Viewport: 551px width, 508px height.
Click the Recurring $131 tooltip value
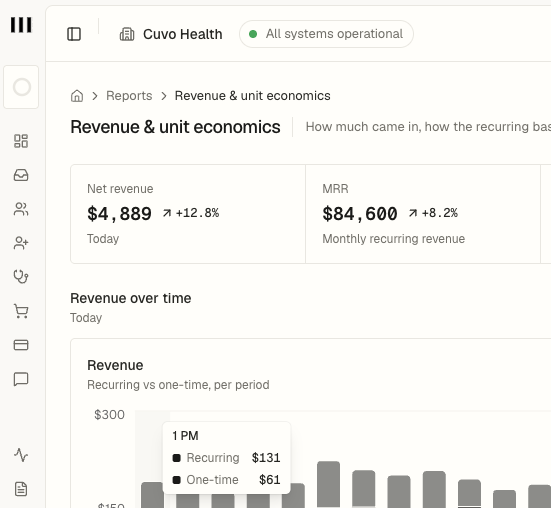[266, 458]
